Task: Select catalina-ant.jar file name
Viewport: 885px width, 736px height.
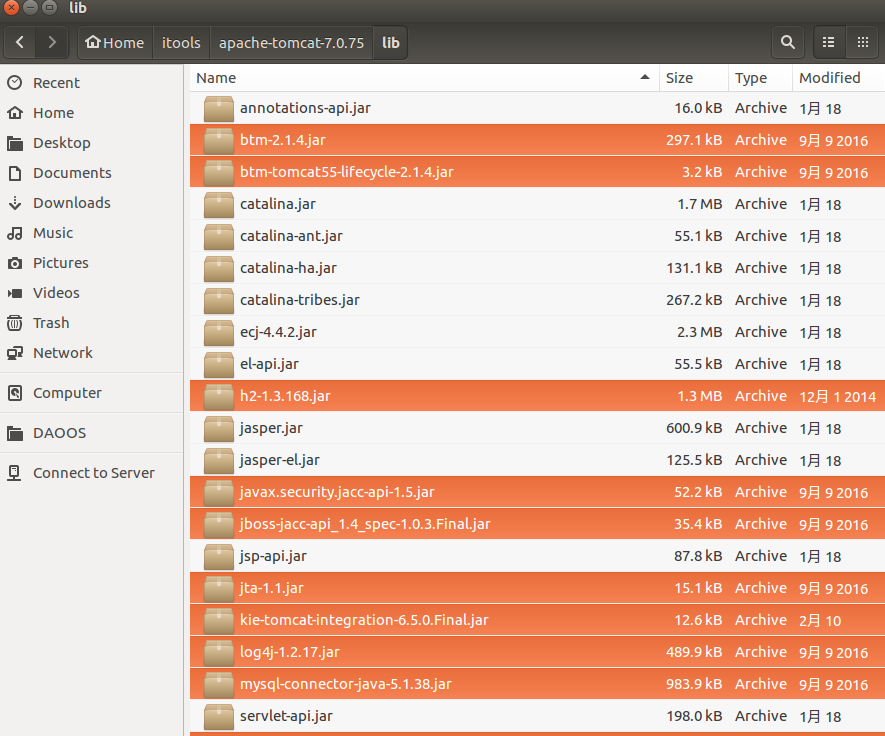Action: [291, 236]
